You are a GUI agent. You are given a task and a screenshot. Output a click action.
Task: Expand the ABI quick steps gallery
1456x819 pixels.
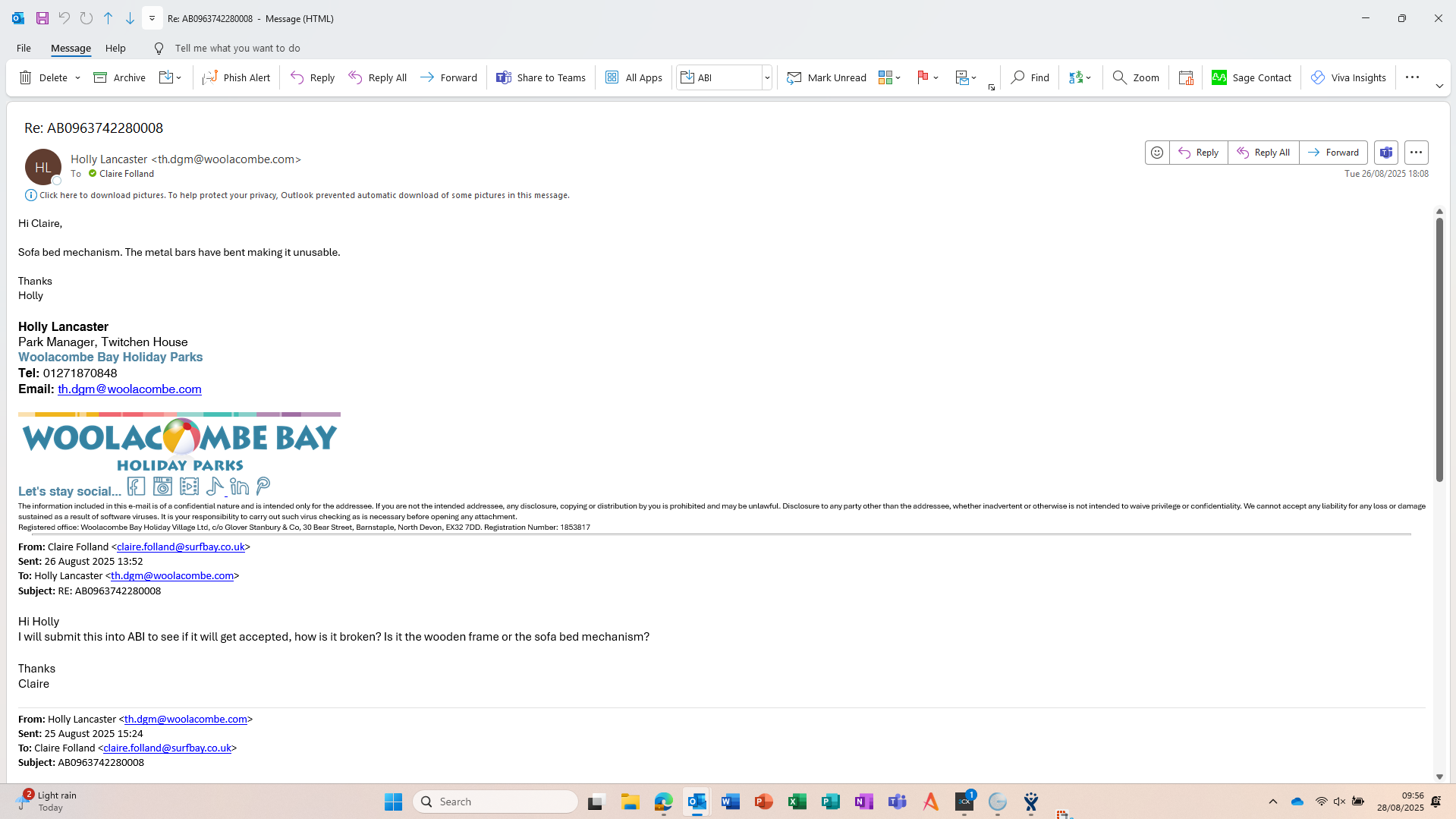point(767,77)
